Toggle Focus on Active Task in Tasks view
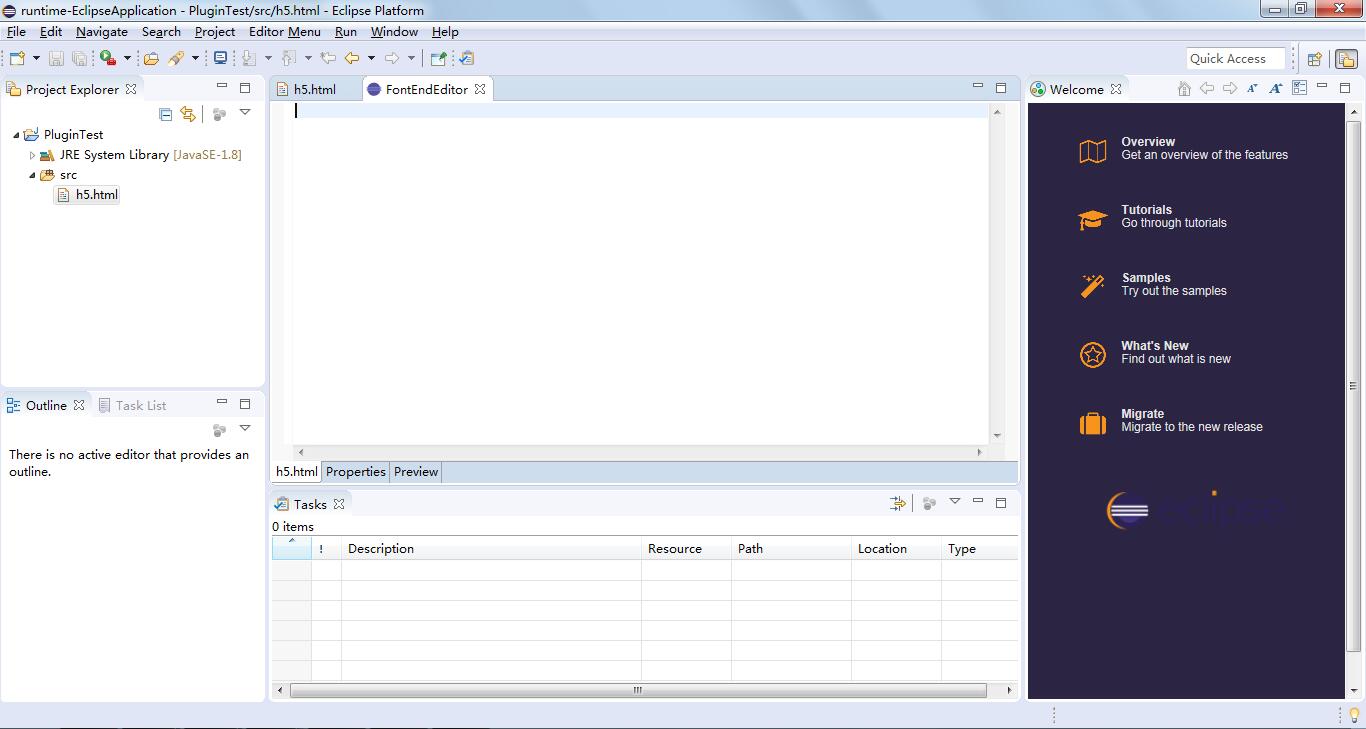Viewport: 1366px width, 729px height. coord(929,503)
